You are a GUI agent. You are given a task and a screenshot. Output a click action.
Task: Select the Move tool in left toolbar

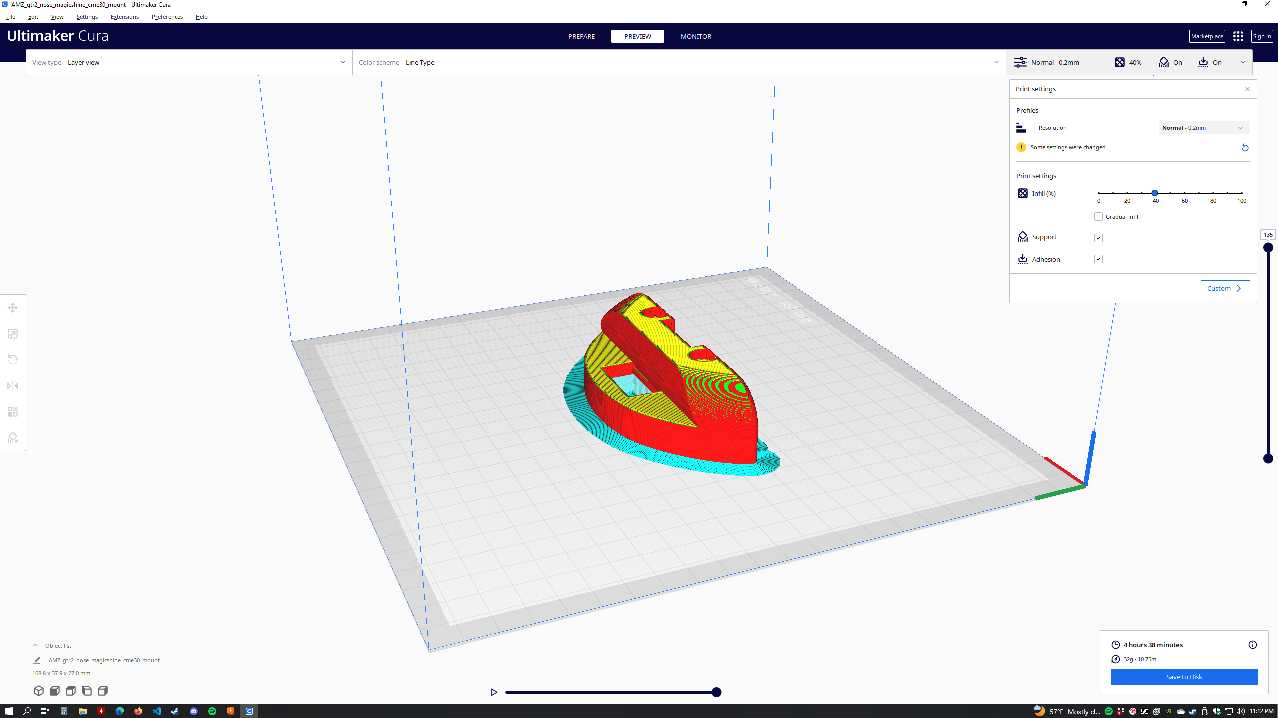click(x=13, y=308)
